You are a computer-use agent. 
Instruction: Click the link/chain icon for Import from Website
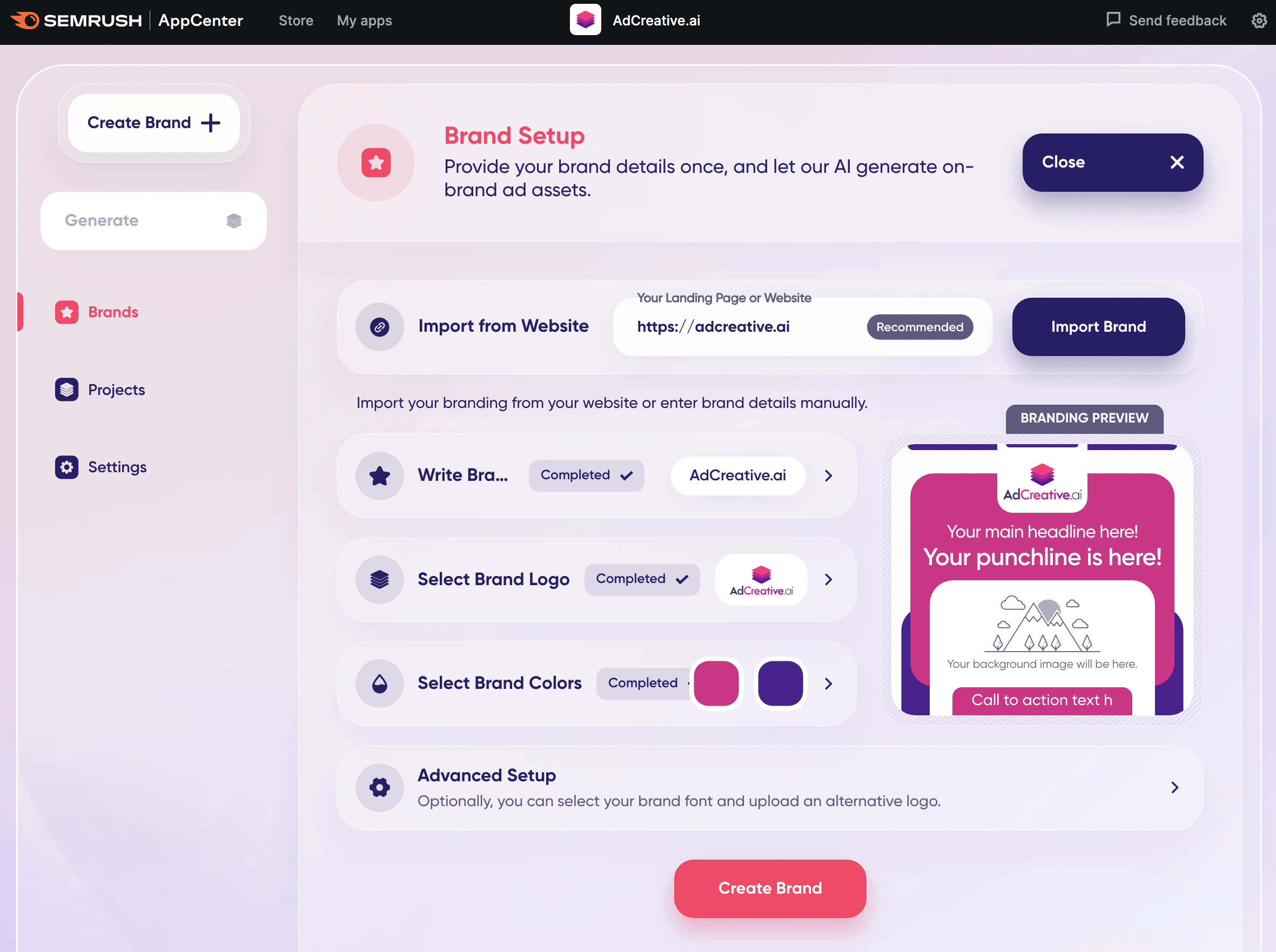pyautogui.click(x=381, y=326)
